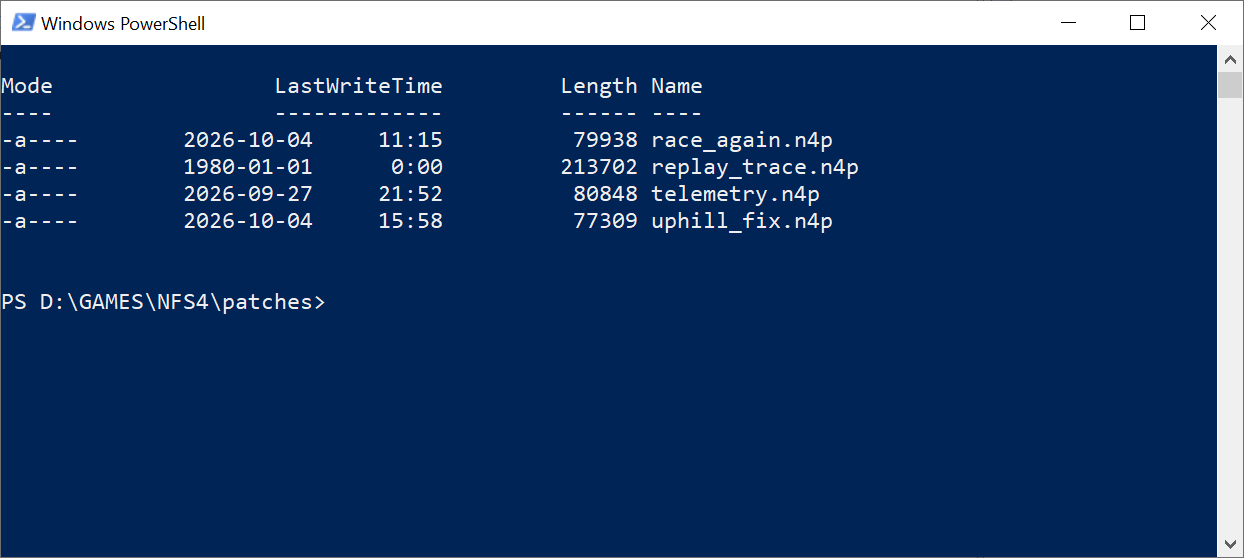Viewport: 1244px width, 558px height.
Task: Click the uphill_fix.n4p filename
Action: (x=742, y=221)
